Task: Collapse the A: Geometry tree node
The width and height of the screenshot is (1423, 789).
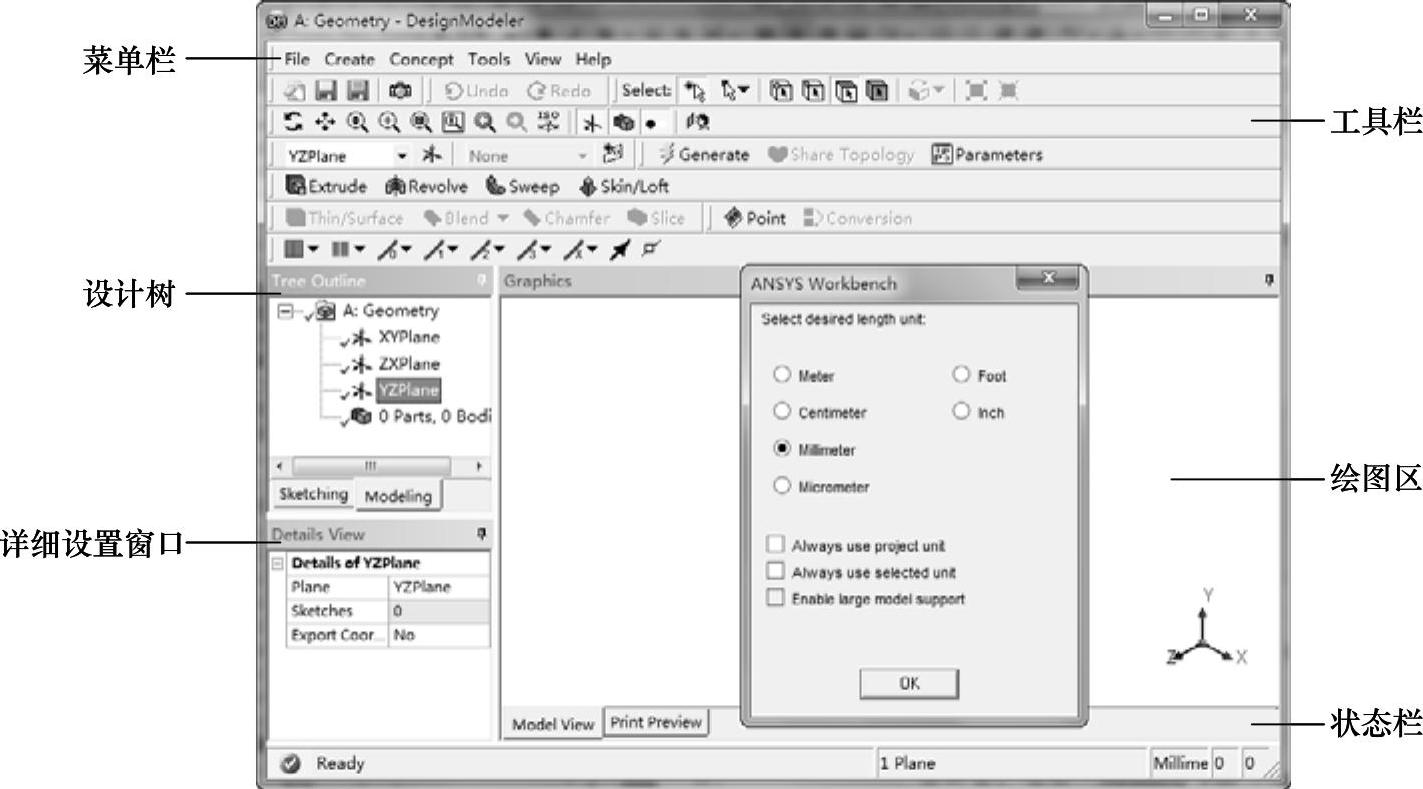Action: [x=285, y=311]
